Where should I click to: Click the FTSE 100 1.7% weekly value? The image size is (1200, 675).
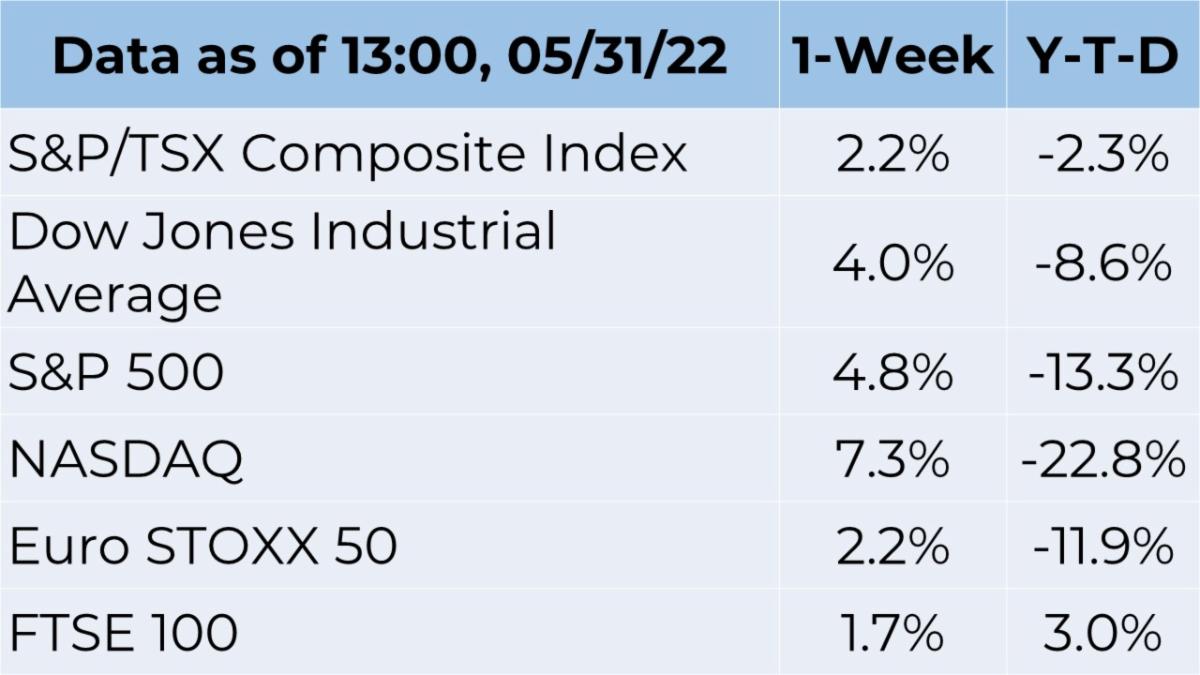(x=893, y=633)
